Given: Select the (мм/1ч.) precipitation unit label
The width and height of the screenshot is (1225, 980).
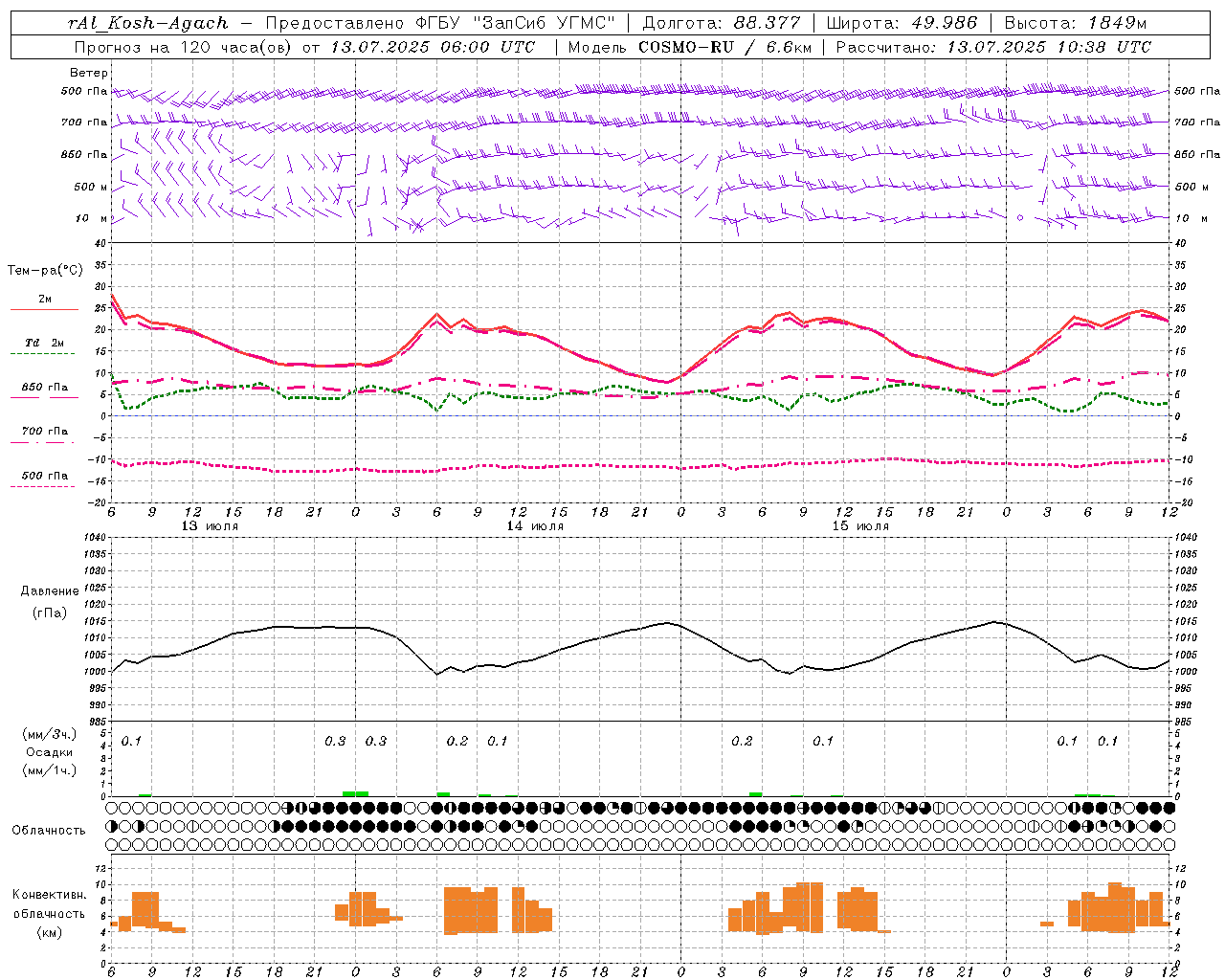Looking at the screenshot, I should pos(50,770).
